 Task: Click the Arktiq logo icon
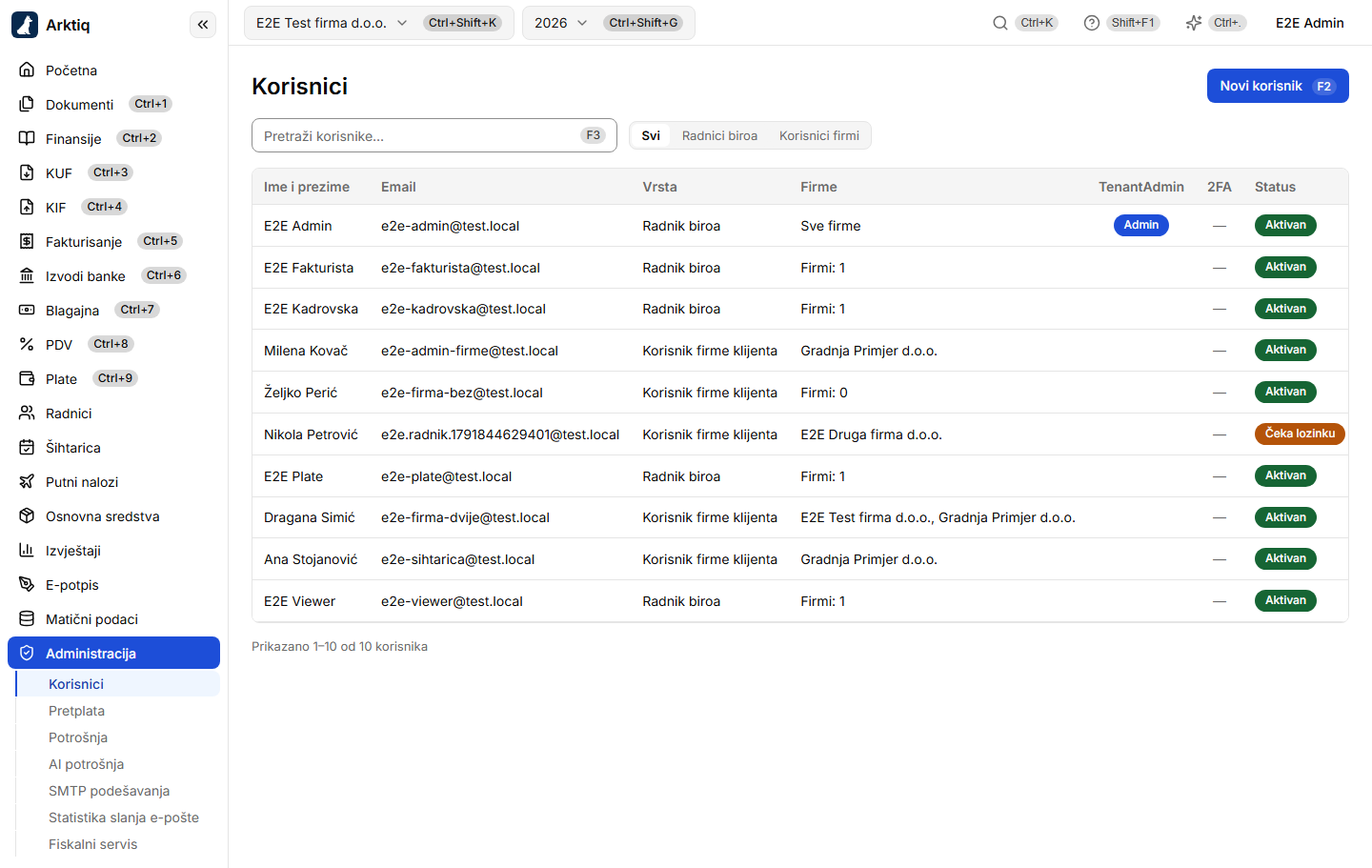pyautogui.click(x=25, y=25)
